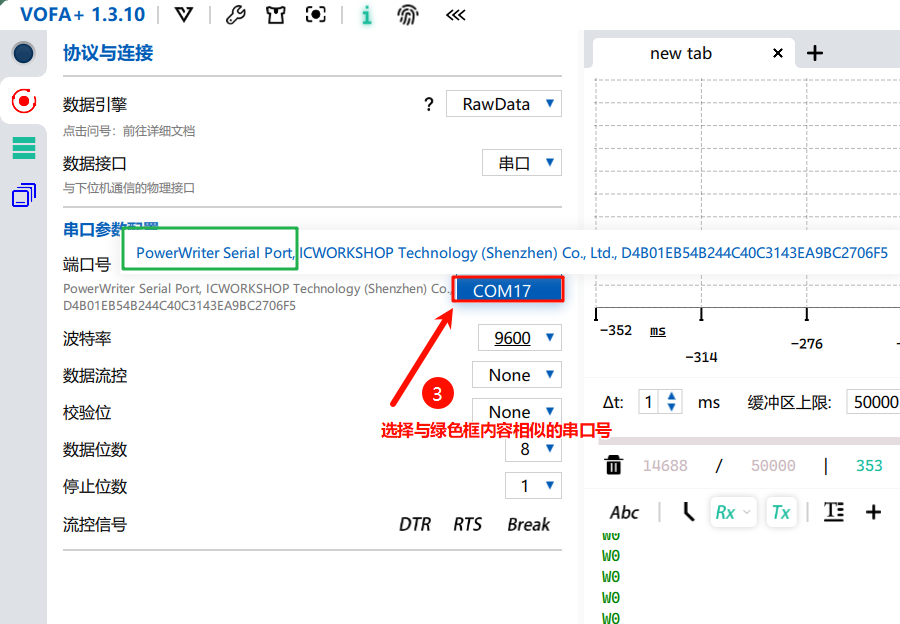Click the -314 axis label
Image resolution: width=900 pixels, height=624 pixels.
[701, 357]
